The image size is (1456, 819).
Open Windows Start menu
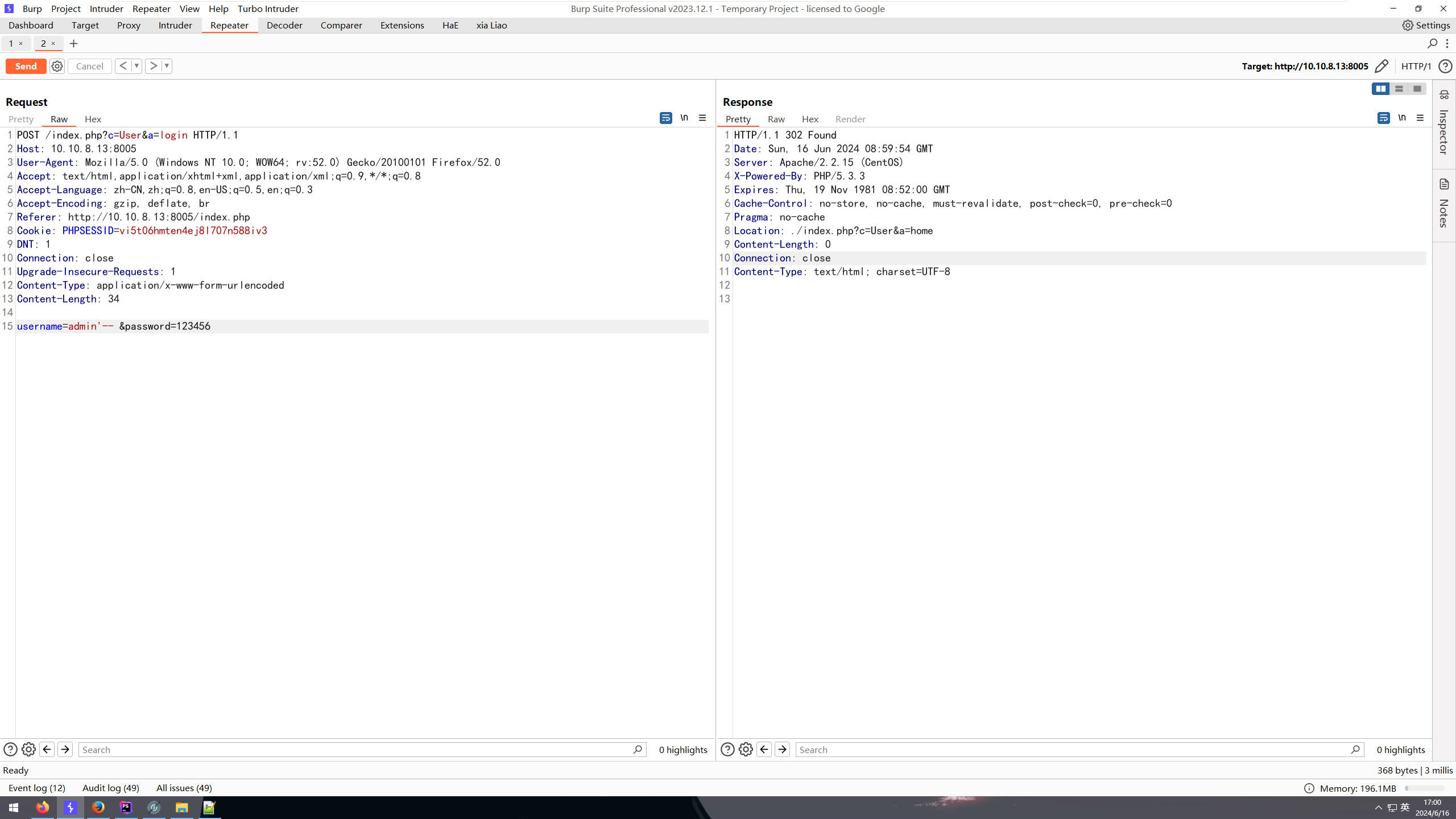click(x=14, y=808)
